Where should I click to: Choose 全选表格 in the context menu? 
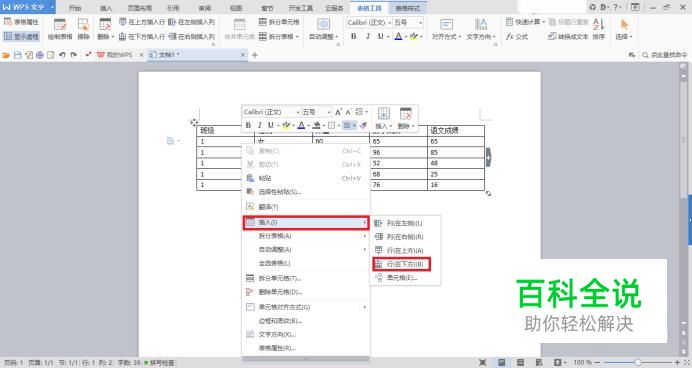(306, 263)
